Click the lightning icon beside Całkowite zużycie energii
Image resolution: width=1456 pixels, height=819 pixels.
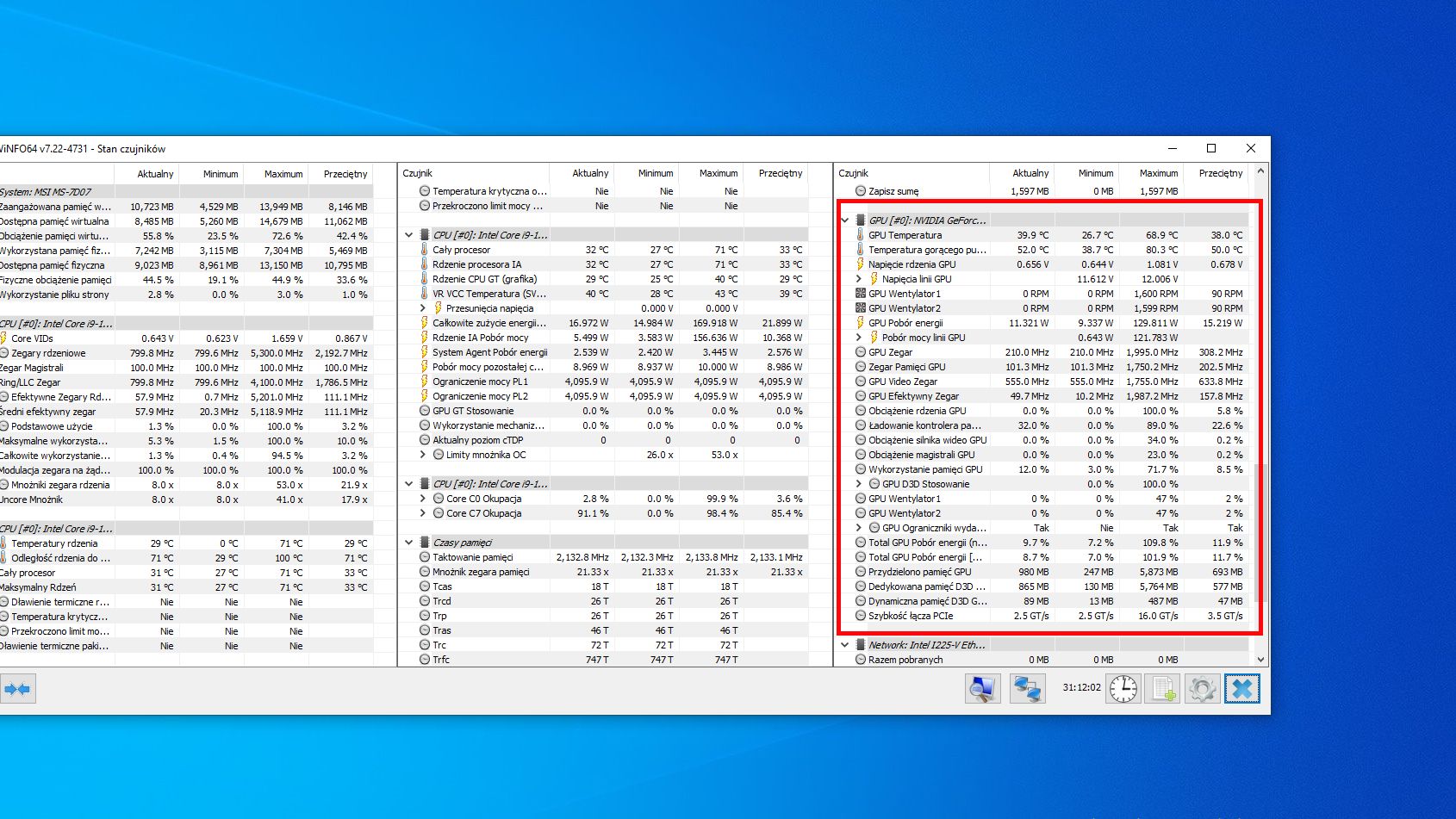tap(424, 323)
